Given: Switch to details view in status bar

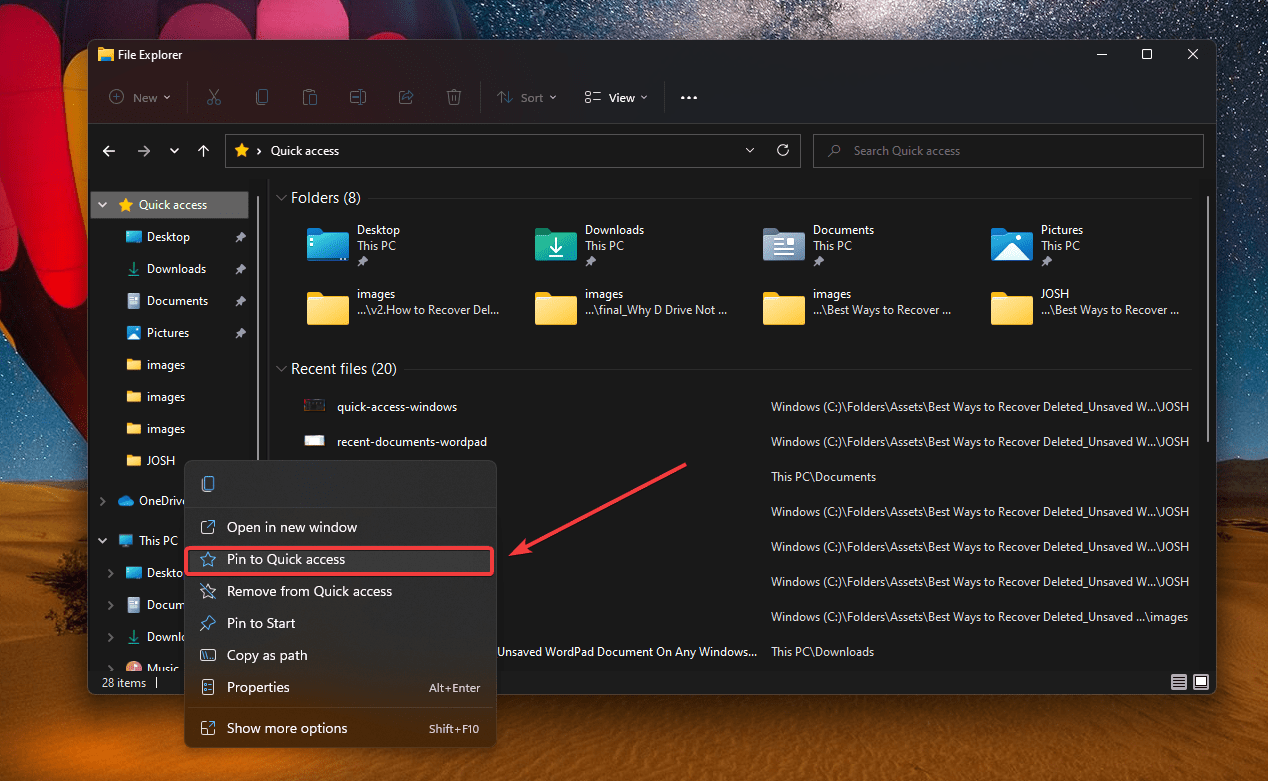Looking at the screenshot, I should tap(1179, 682).
